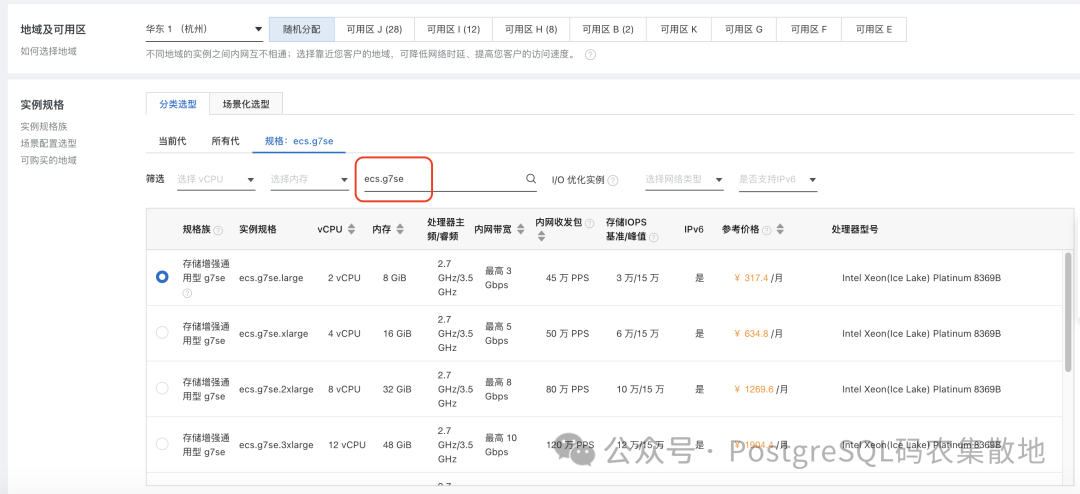Viewport: 1080px width, 494px height.
Task: Click the 实例规格 column header
Action: [x=258, y=229]
